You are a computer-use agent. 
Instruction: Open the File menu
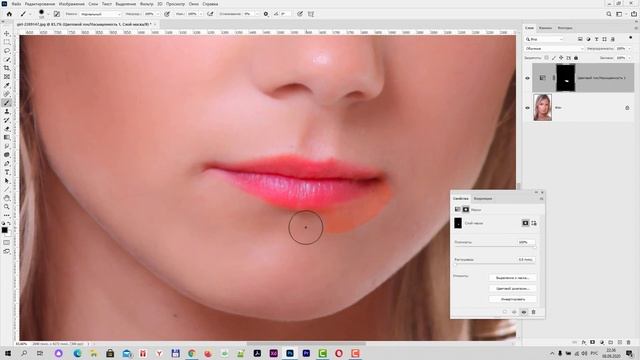pos(16,4)
